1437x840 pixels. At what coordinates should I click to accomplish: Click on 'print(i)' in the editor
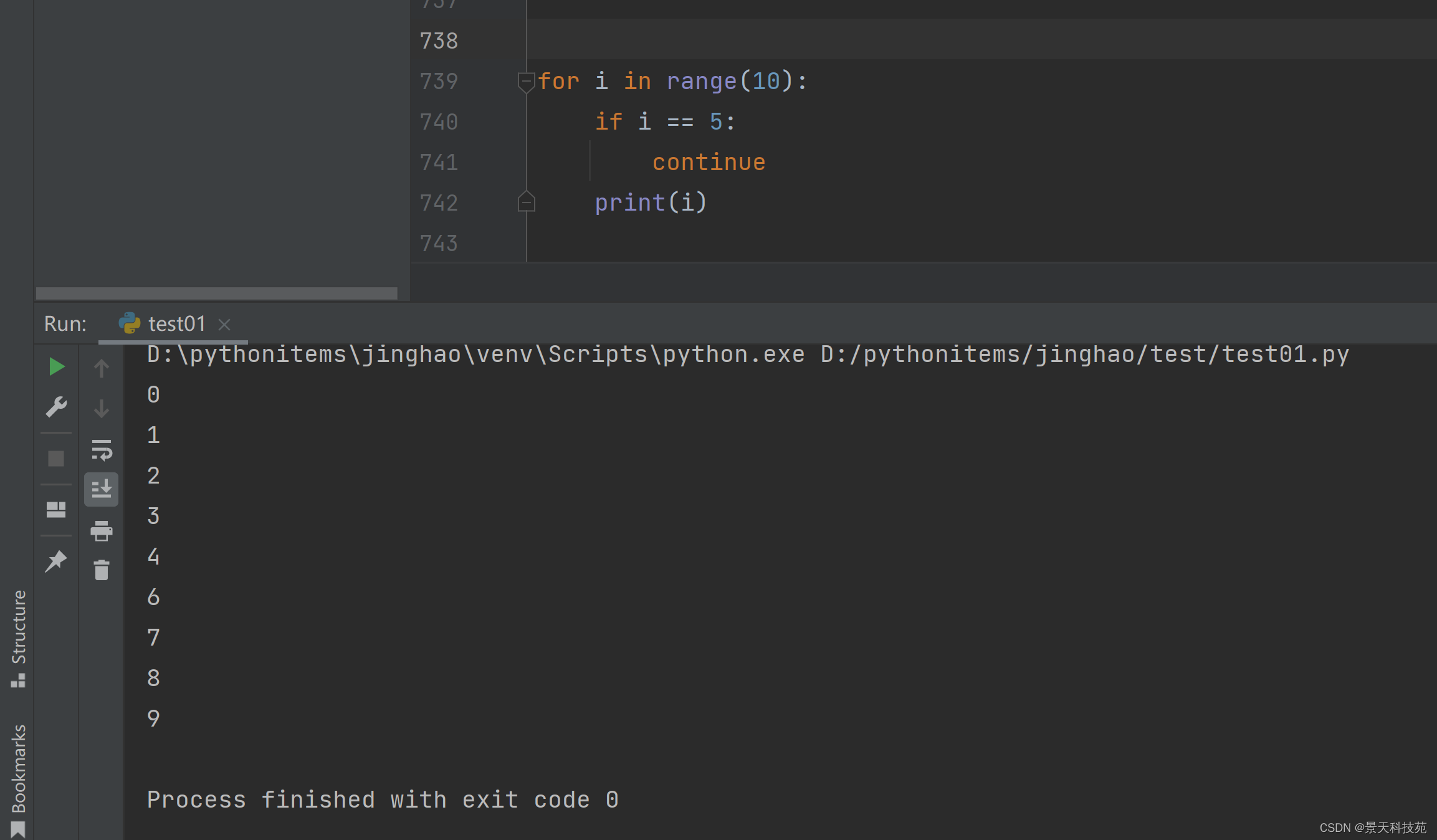pos(651,203)
